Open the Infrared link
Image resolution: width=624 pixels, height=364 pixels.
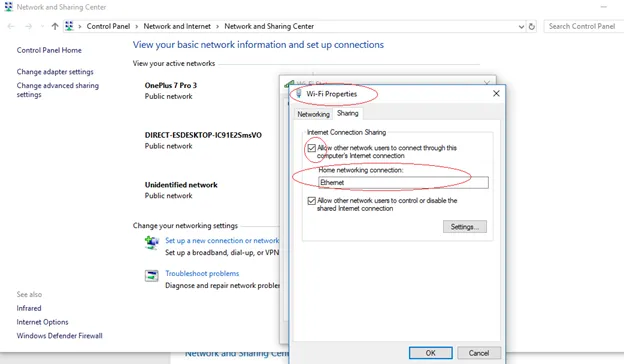(29, 308)
